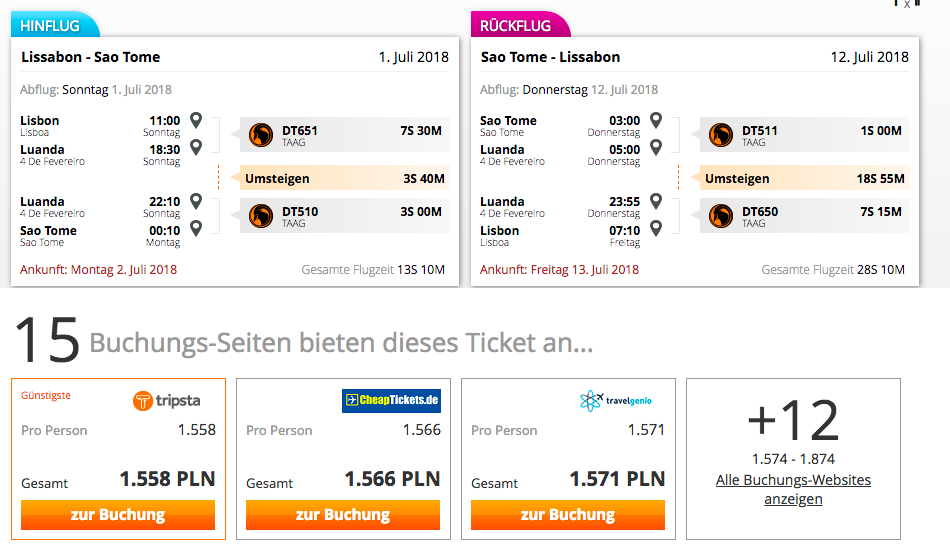The height and width of the screenshot is (551, 950).
Task: Click the Umsteigen 3S 40M layover bar
Action: tap(345, 178)
